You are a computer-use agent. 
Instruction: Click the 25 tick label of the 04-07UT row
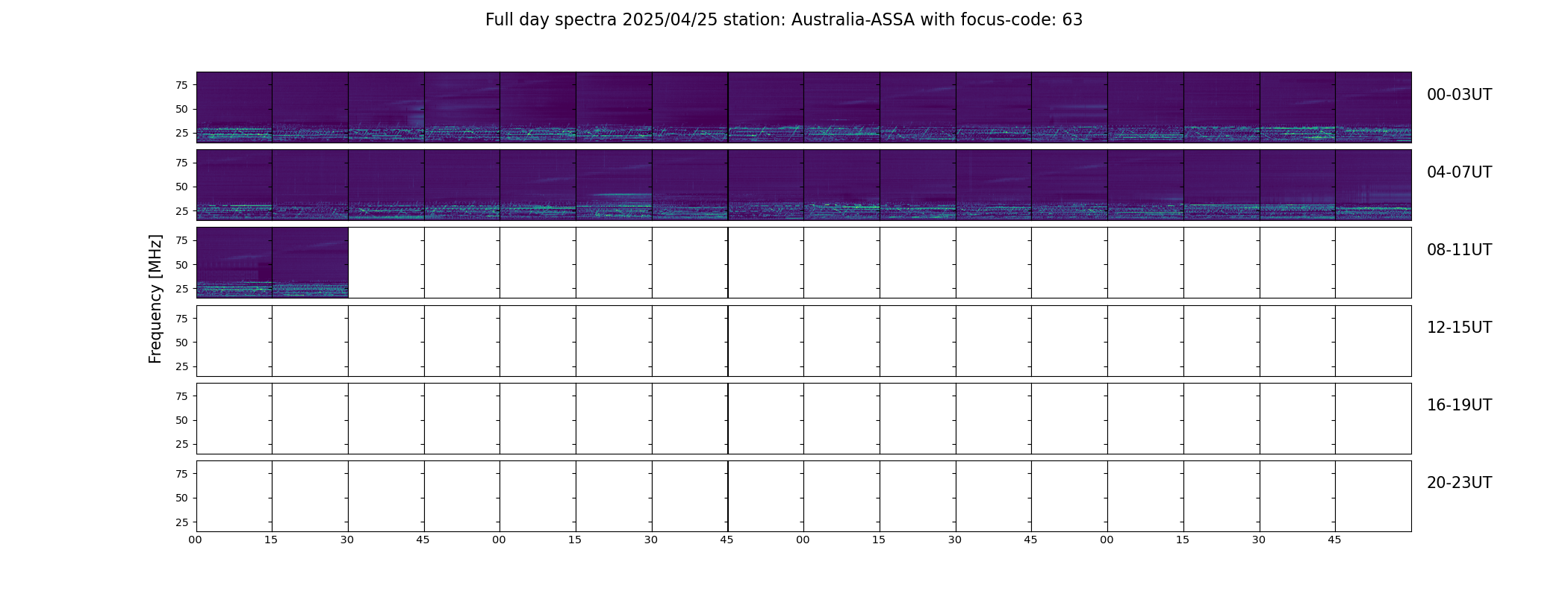click(x=181, y=211)
